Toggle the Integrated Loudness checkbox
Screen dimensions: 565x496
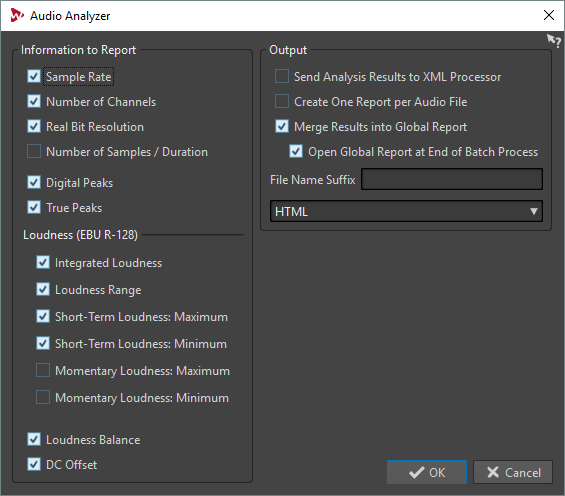point(43,262)
